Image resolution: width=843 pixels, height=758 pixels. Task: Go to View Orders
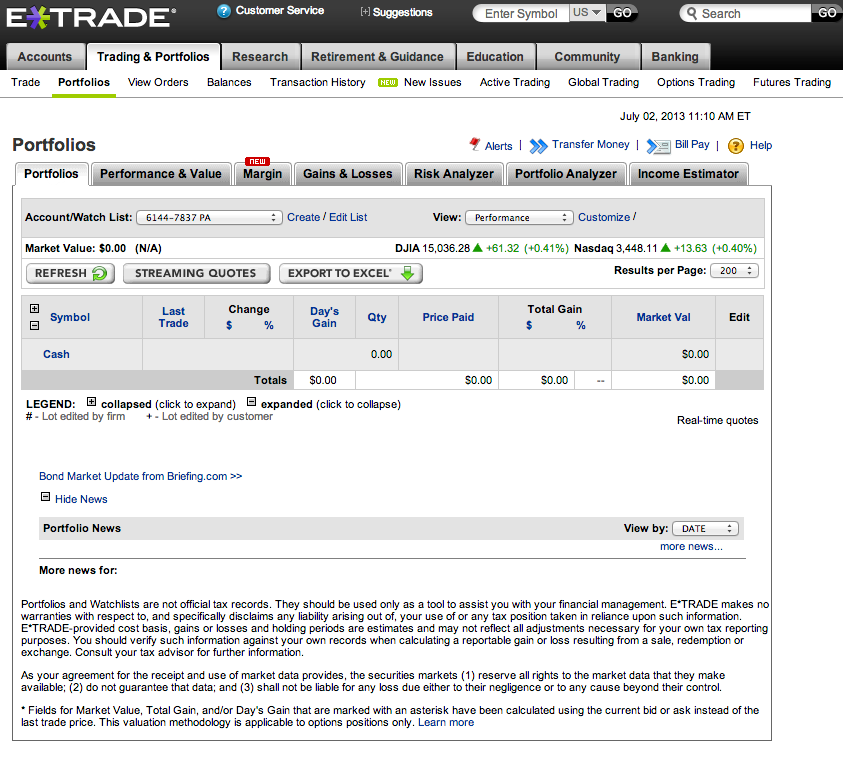(158, 83)
